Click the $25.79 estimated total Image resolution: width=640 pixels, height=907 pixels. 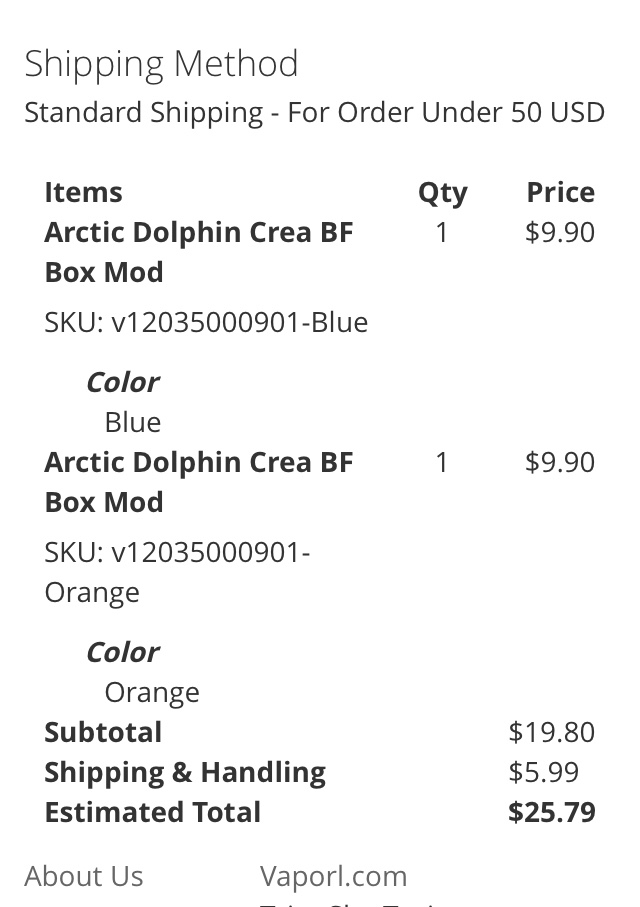click(551, 812)
